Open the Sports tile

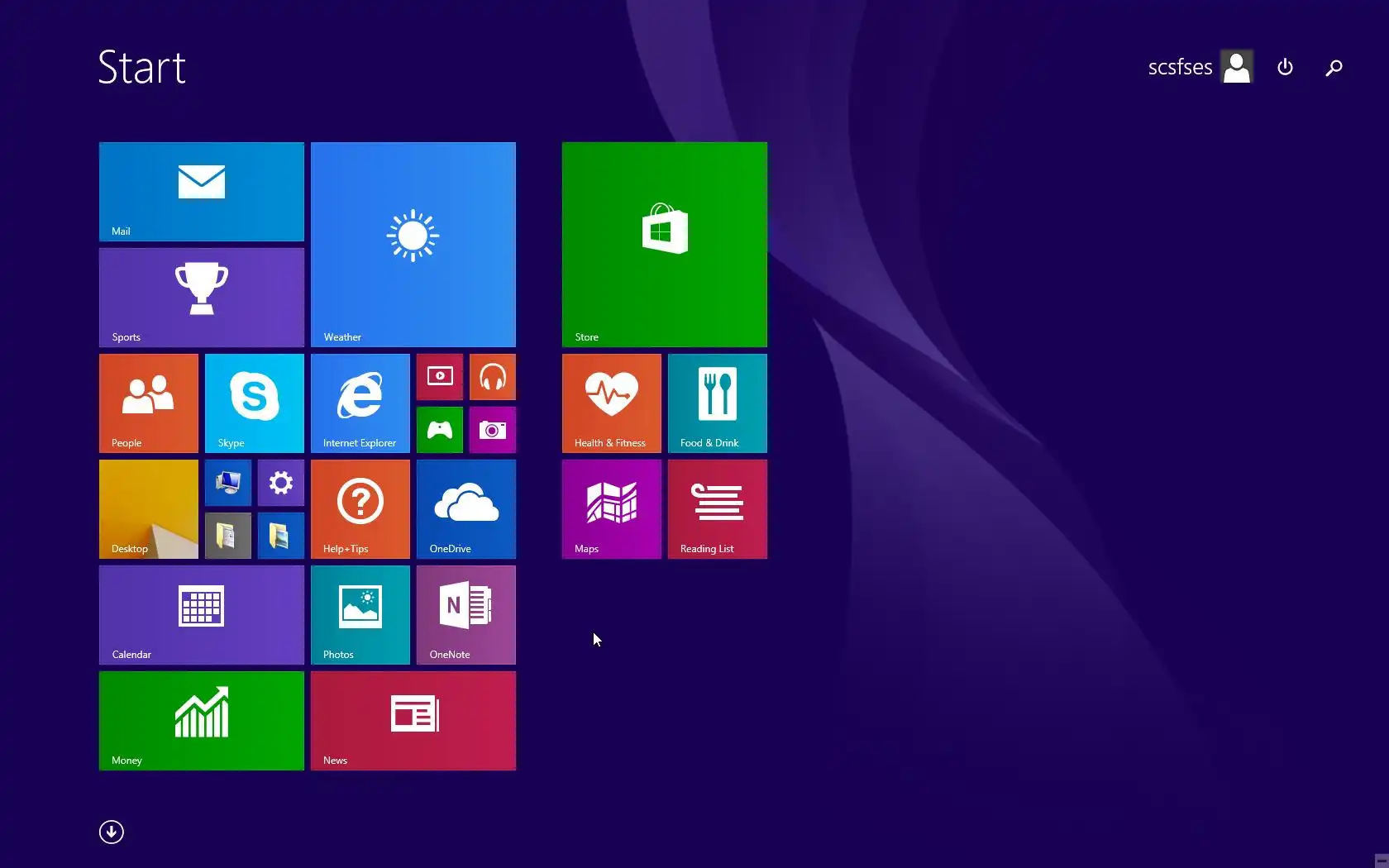[202, 298]
